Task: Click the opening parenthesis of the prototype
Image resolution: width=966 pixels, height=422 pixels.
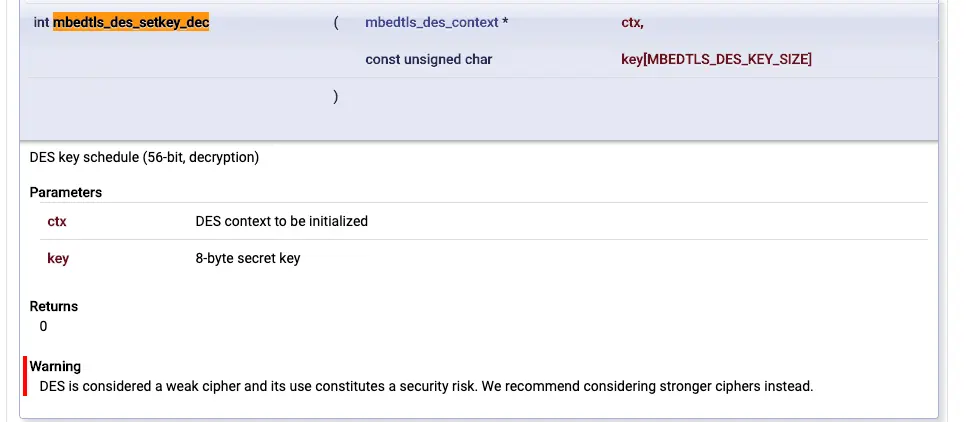Action: point(336,23)
